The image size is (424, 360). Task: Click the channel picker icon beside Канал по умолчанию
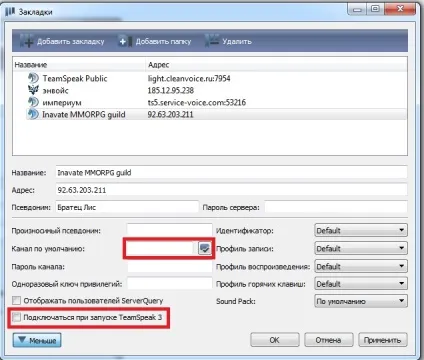click(204, 248)
